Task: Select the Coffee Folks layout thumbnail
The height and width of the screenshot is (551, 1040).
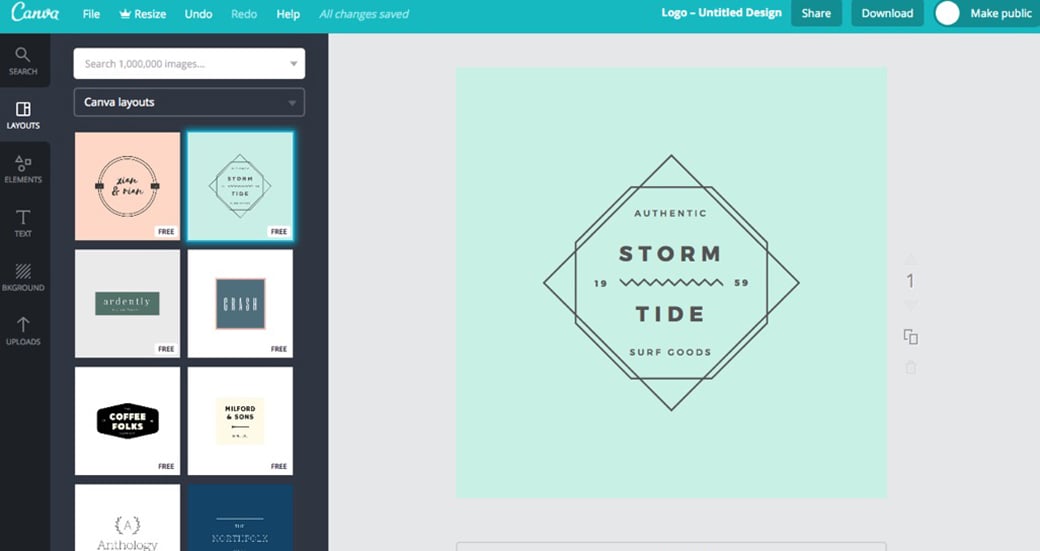Action: 128,421
